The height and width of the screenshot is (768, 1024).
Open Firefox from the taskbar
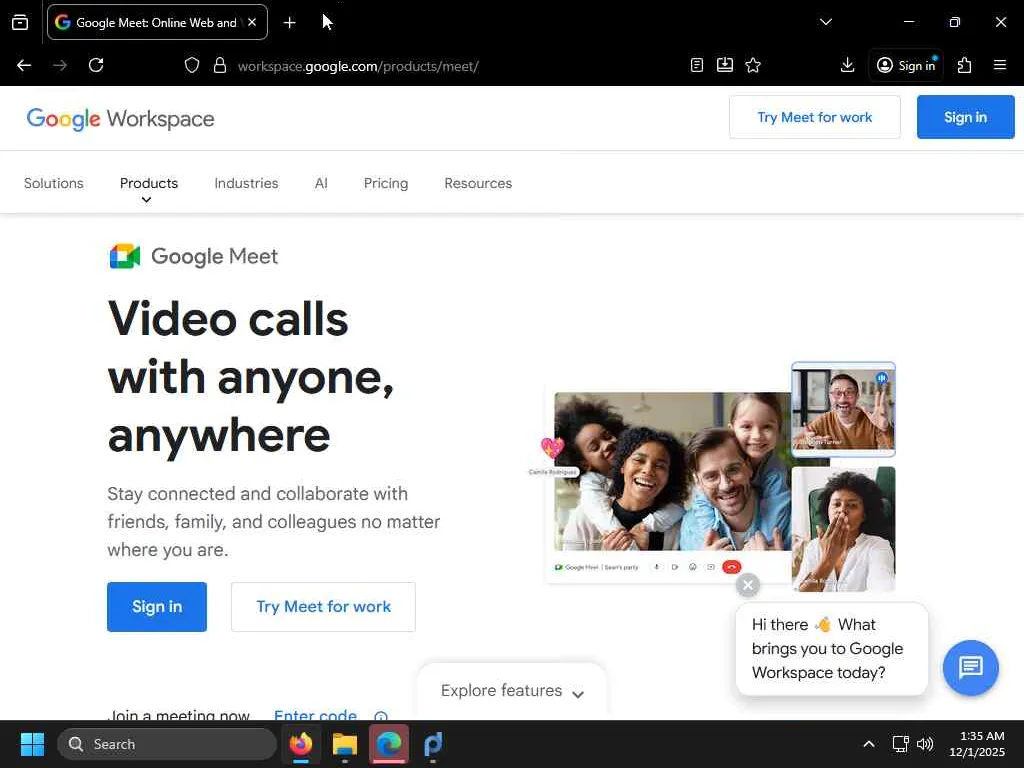[300, 744]
